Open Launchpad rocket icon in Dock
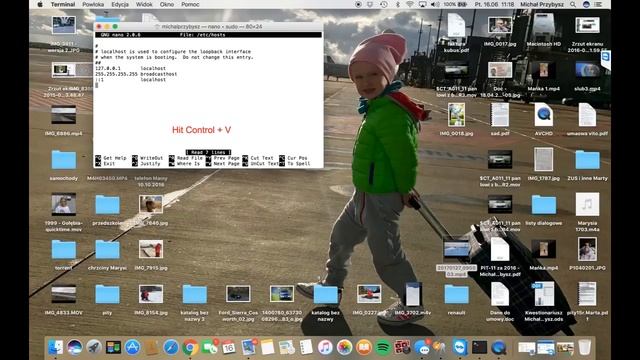Image resolution: width=640 pixels, height=360 pixels. [94, 347]
